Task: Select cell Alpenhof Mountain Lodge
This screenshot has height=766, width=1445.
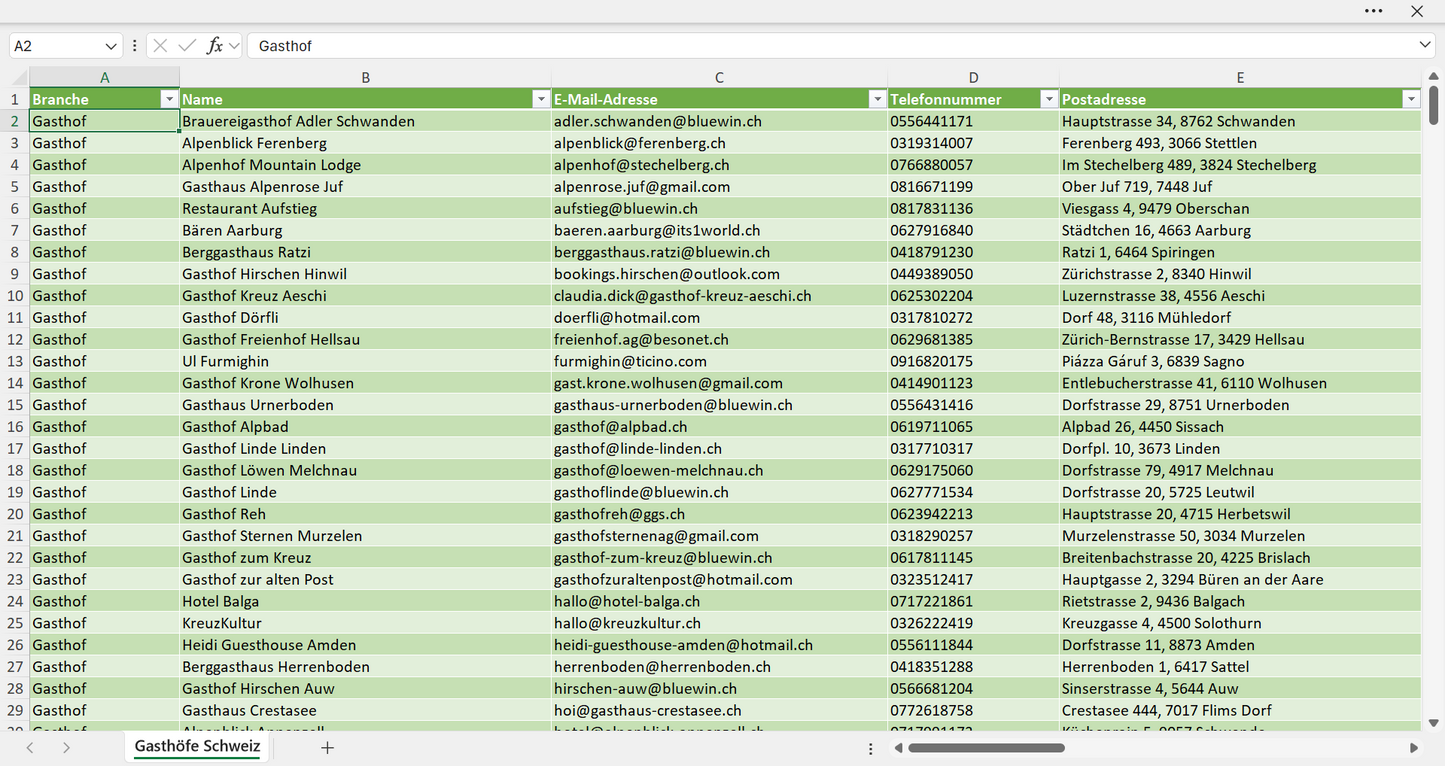Action: 365,165
